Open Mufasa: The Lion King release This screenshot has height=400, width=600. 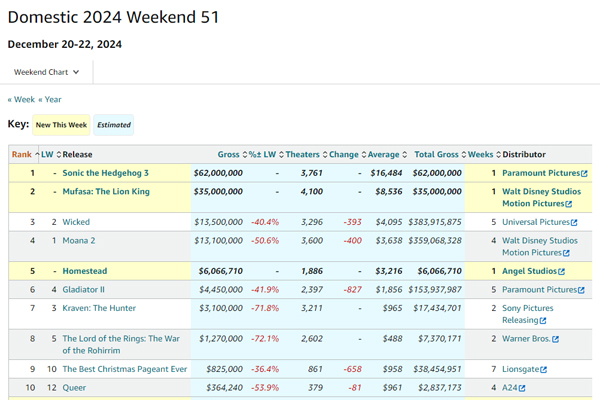[x=106, y=191]
